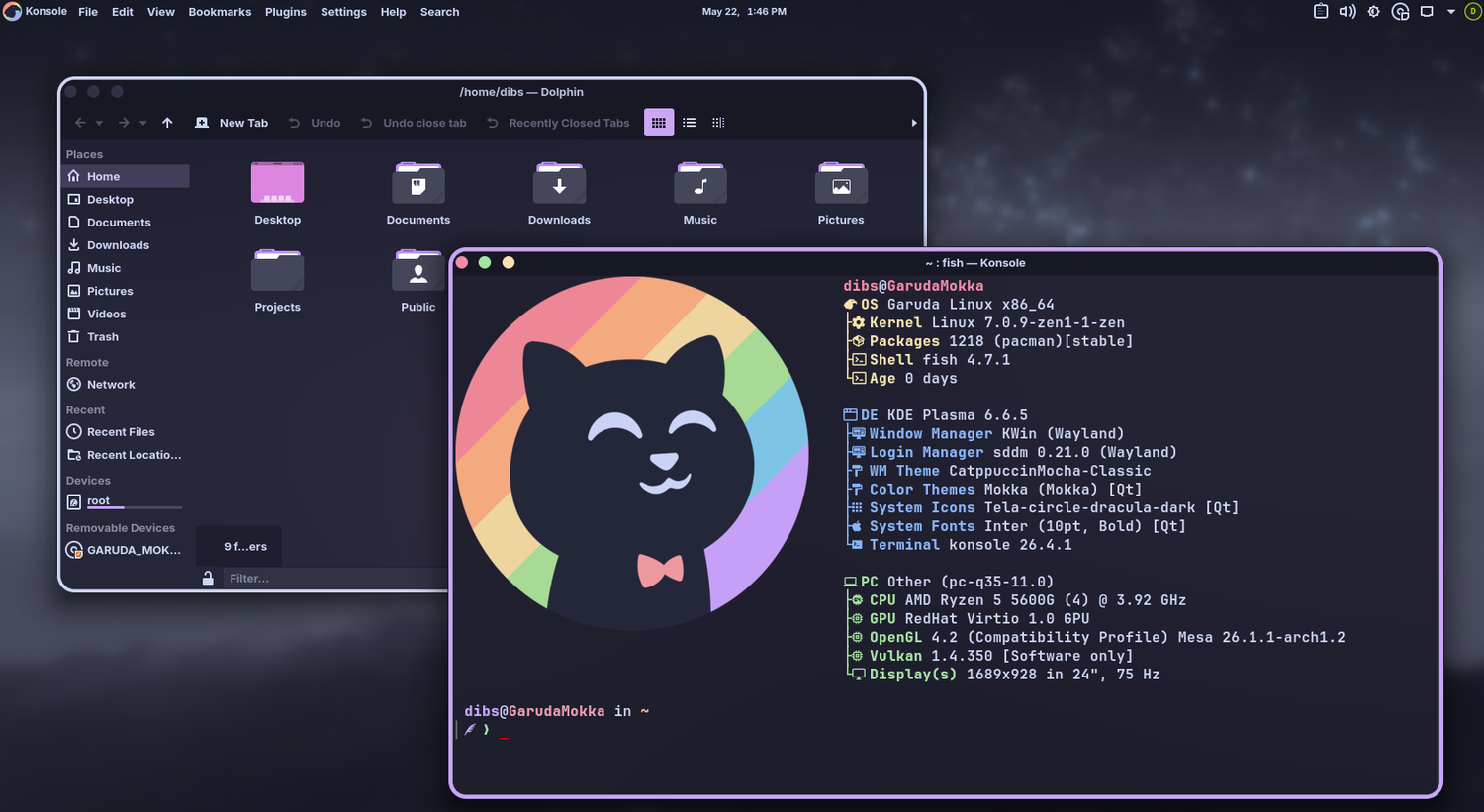Select Pictures in Places panel
The height and width of the screenshot is (812, 1484).
click(x=125, y=290)
